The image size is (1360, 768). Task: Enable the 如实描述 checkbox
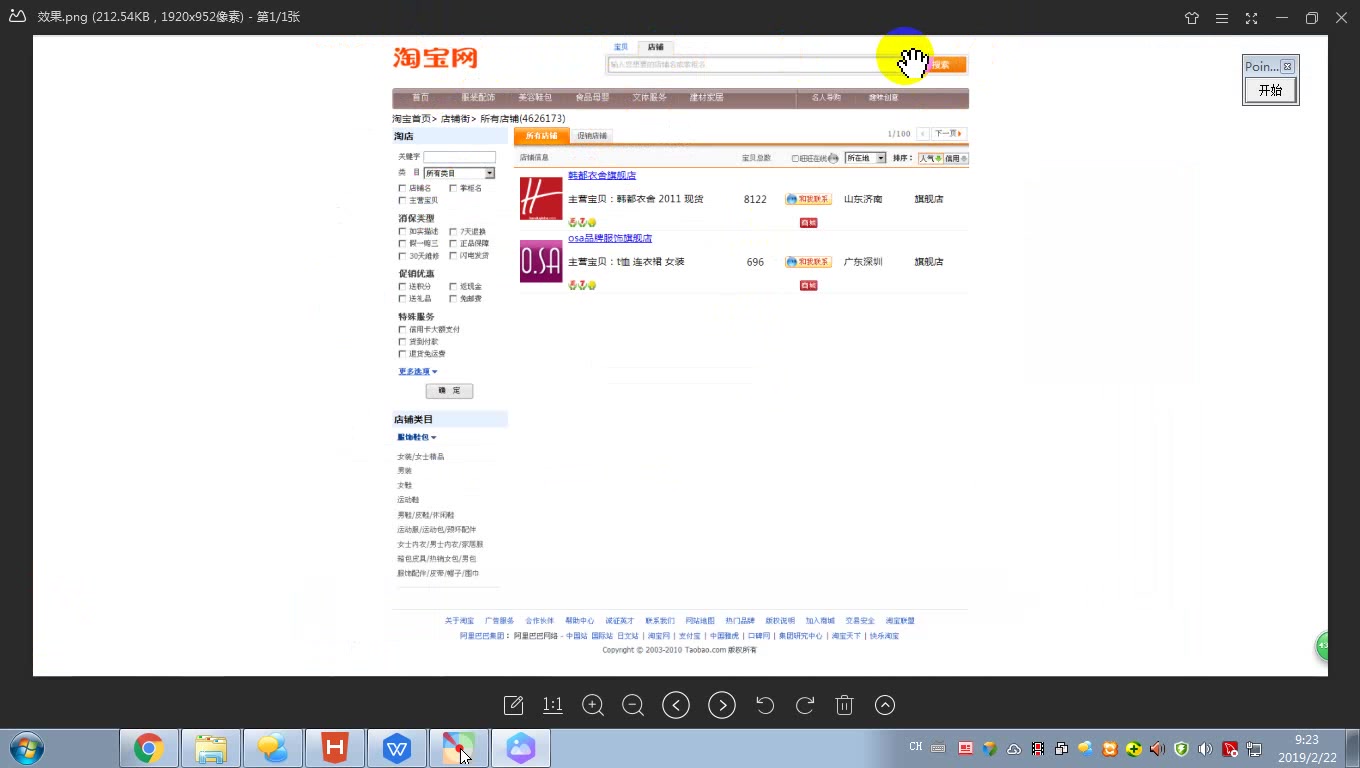coord(402,231)
